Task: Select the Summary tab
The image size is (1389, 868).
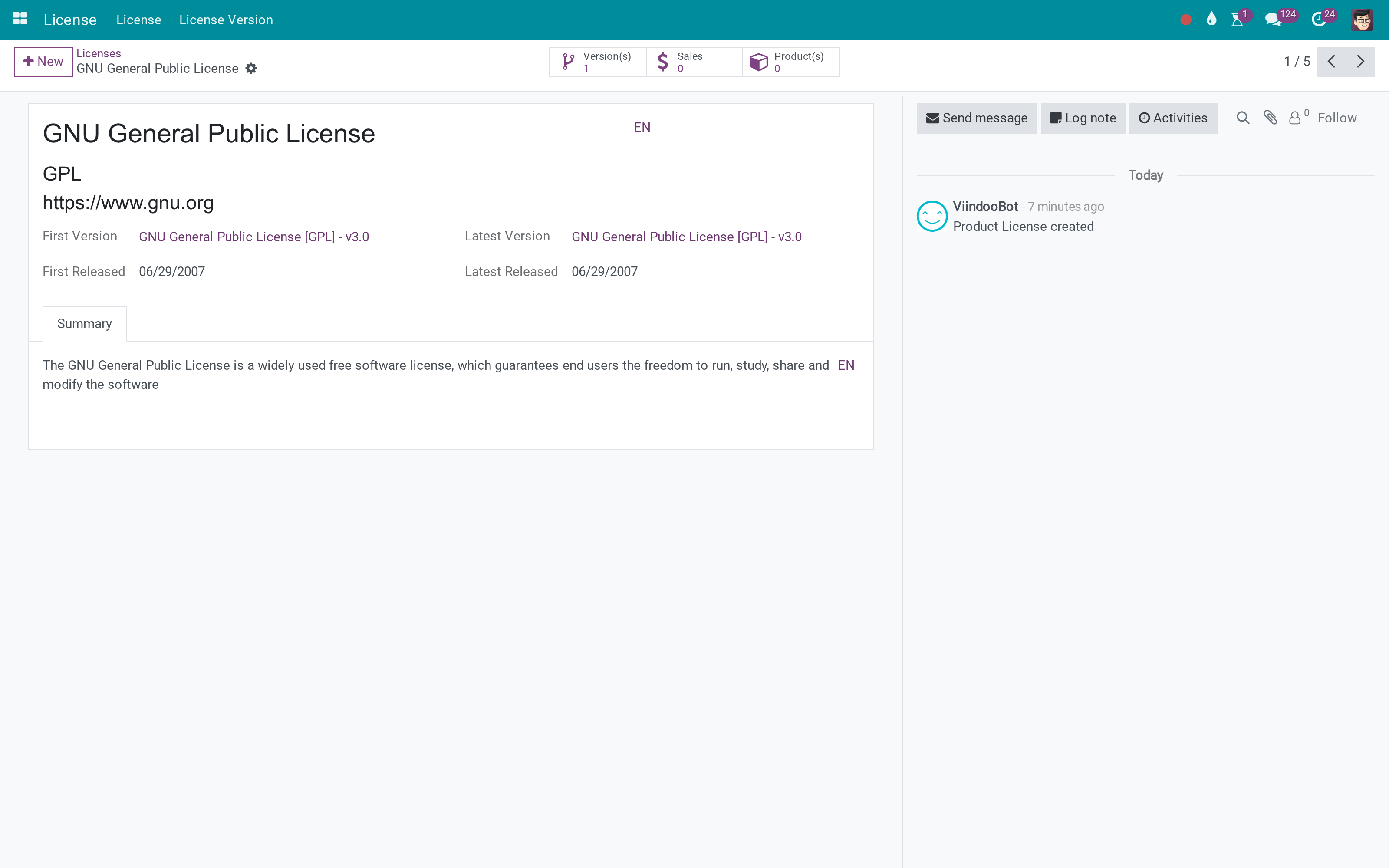Action: [84, 324]
